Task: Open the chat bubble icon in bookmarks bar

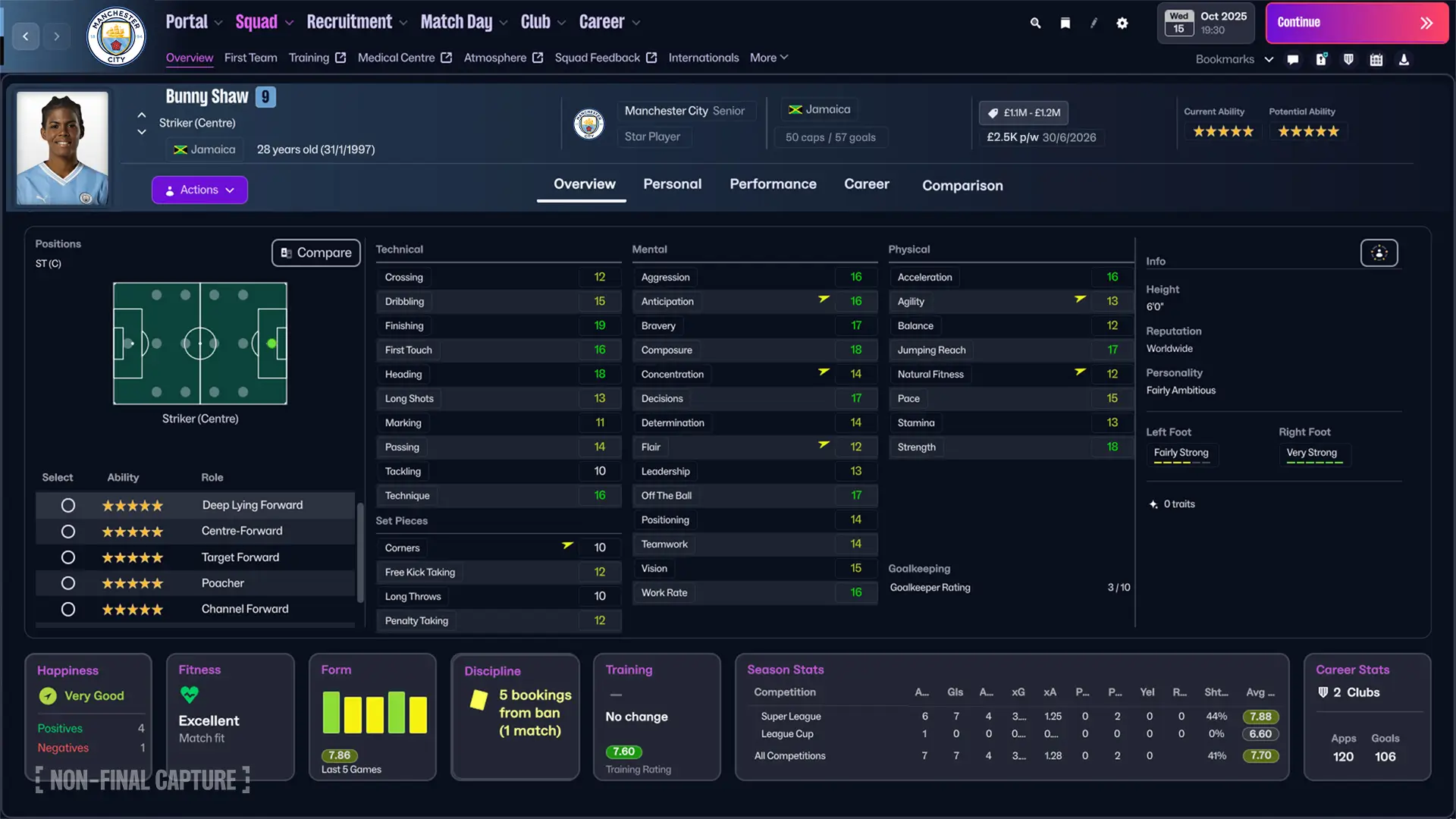Action: point(1293,59)
